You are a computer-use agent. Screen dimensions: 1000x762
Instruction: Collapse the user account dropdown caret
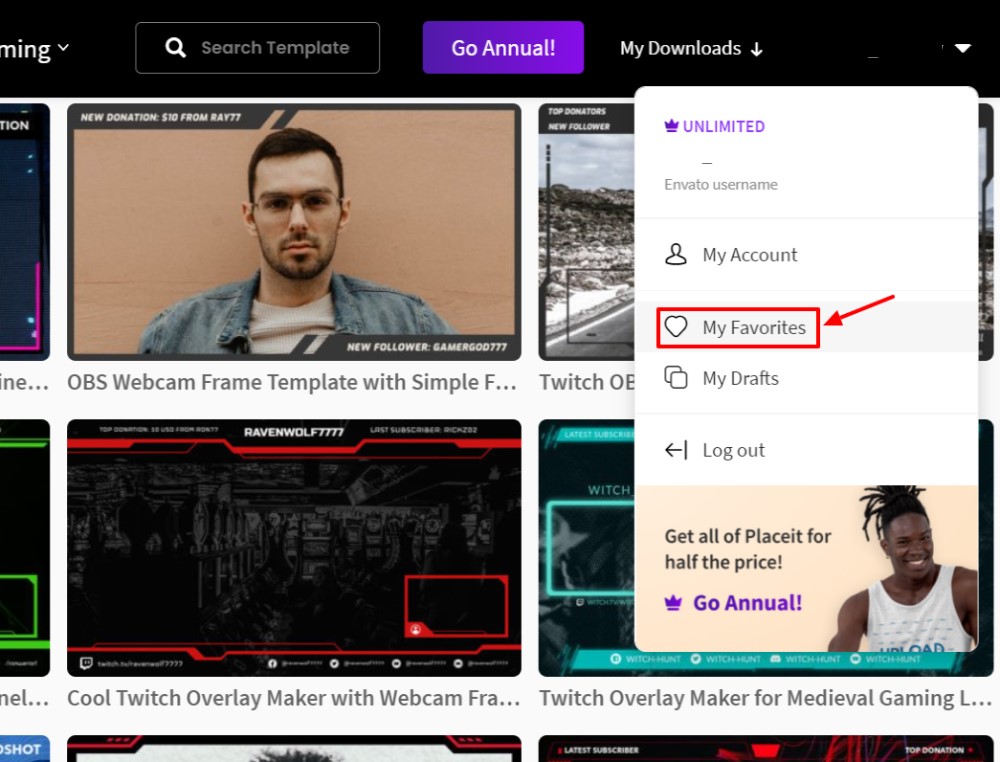point(962,48)
